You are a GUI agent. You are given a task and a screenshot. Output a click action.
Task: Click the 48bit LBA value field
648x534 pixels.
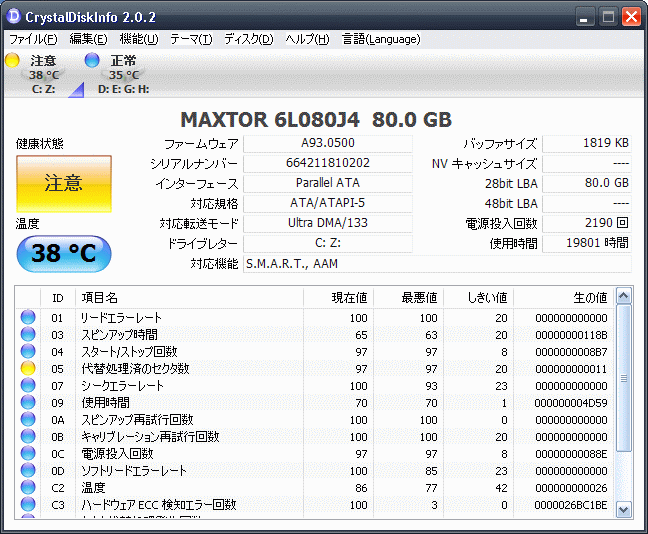(x=587, y=203)
